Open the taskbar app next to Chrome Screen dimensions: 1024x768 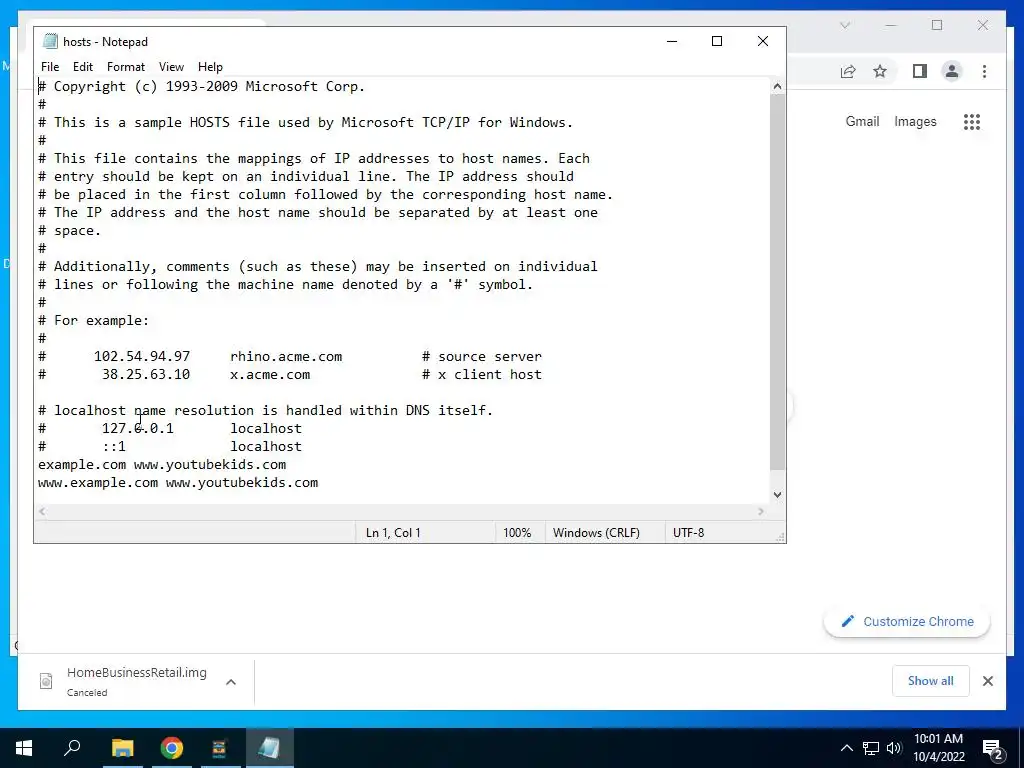pyautogui.click(x=219, y=748)
